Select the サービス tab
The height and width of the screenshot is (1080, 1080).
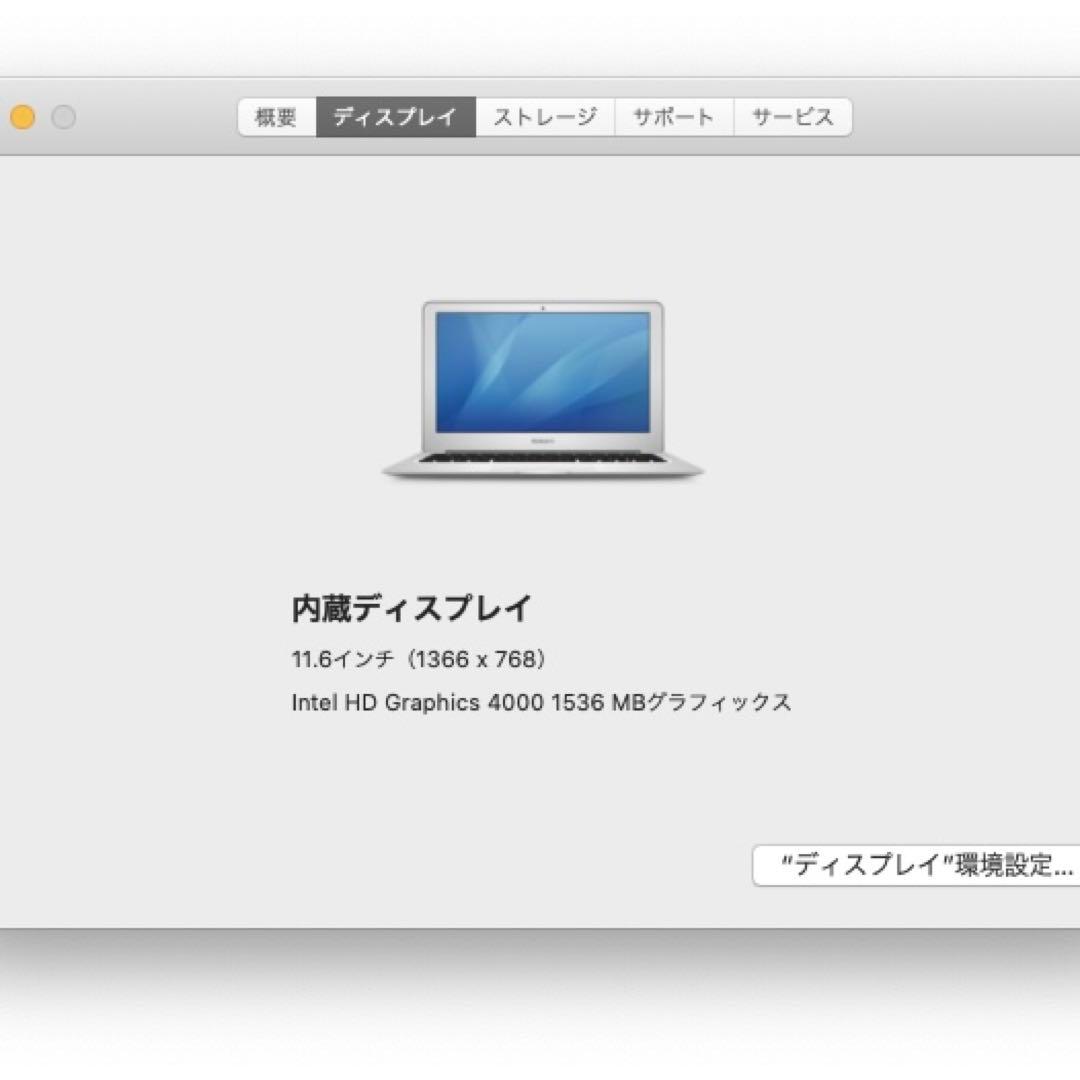pos(791,117)
